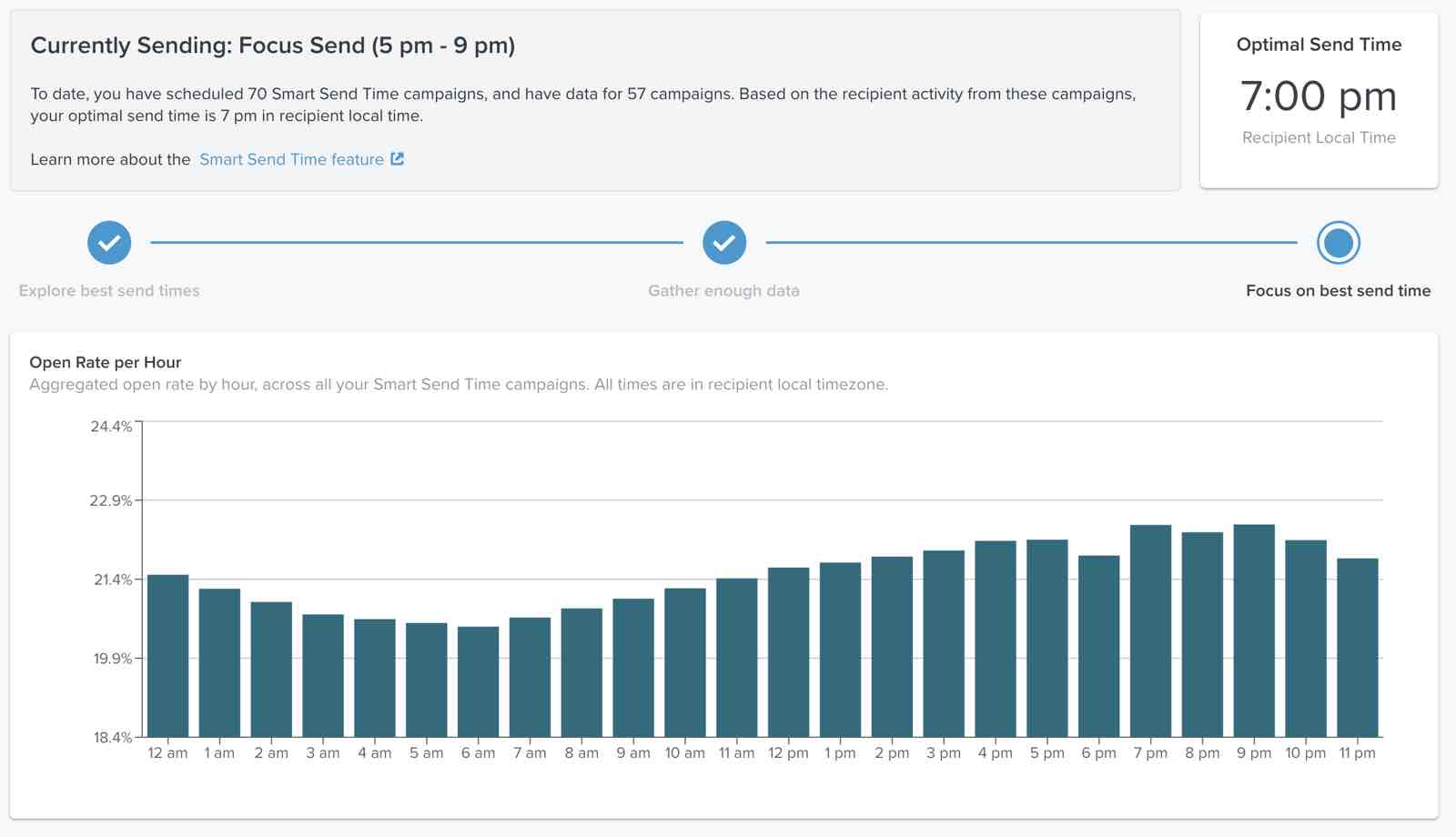Open the Smart Send Time feature link
Screen dimensions: 1456x837
click(291, 159)
